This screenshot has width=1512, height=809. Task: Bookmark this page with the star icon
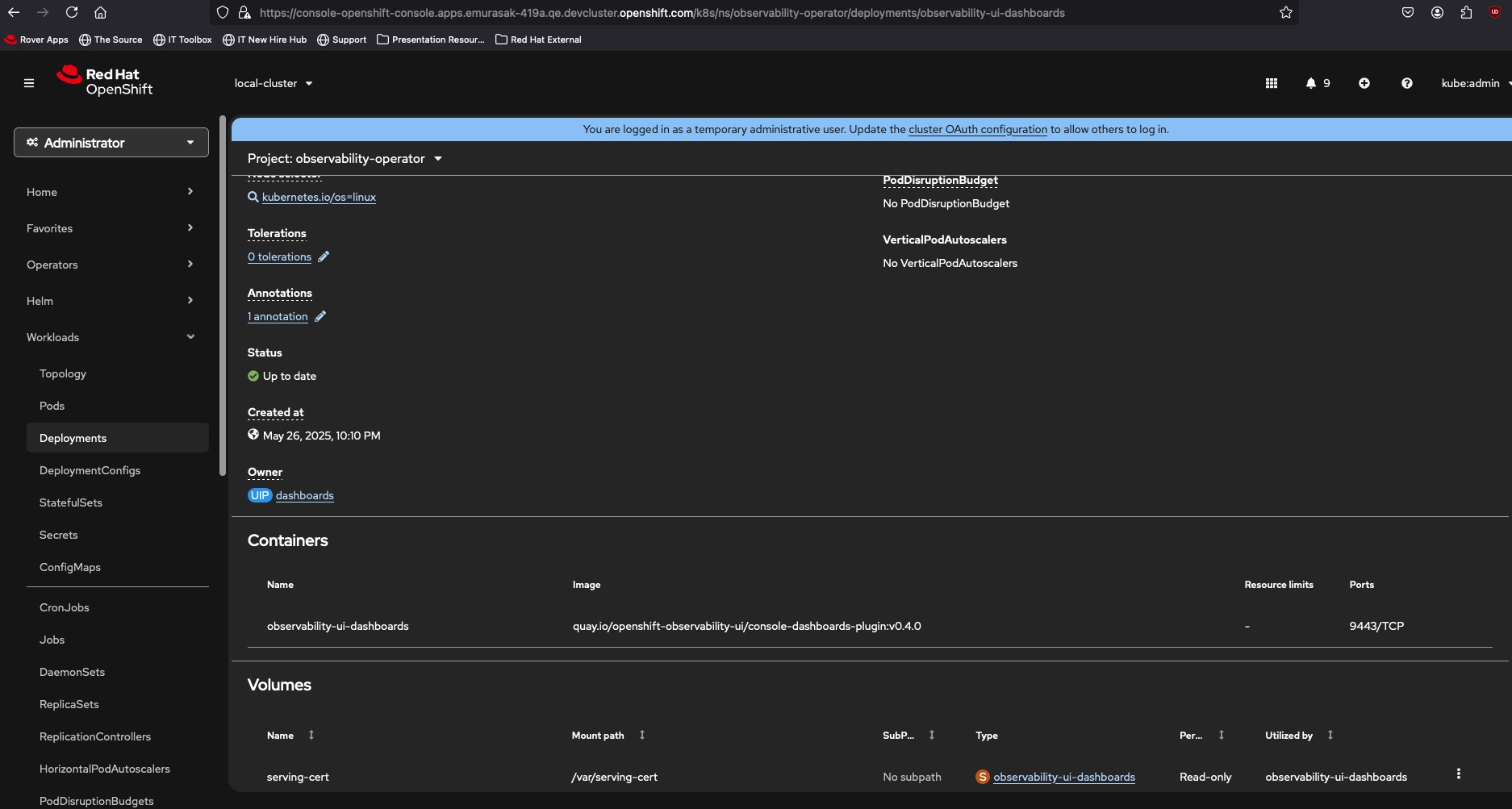coord(1286,12)
